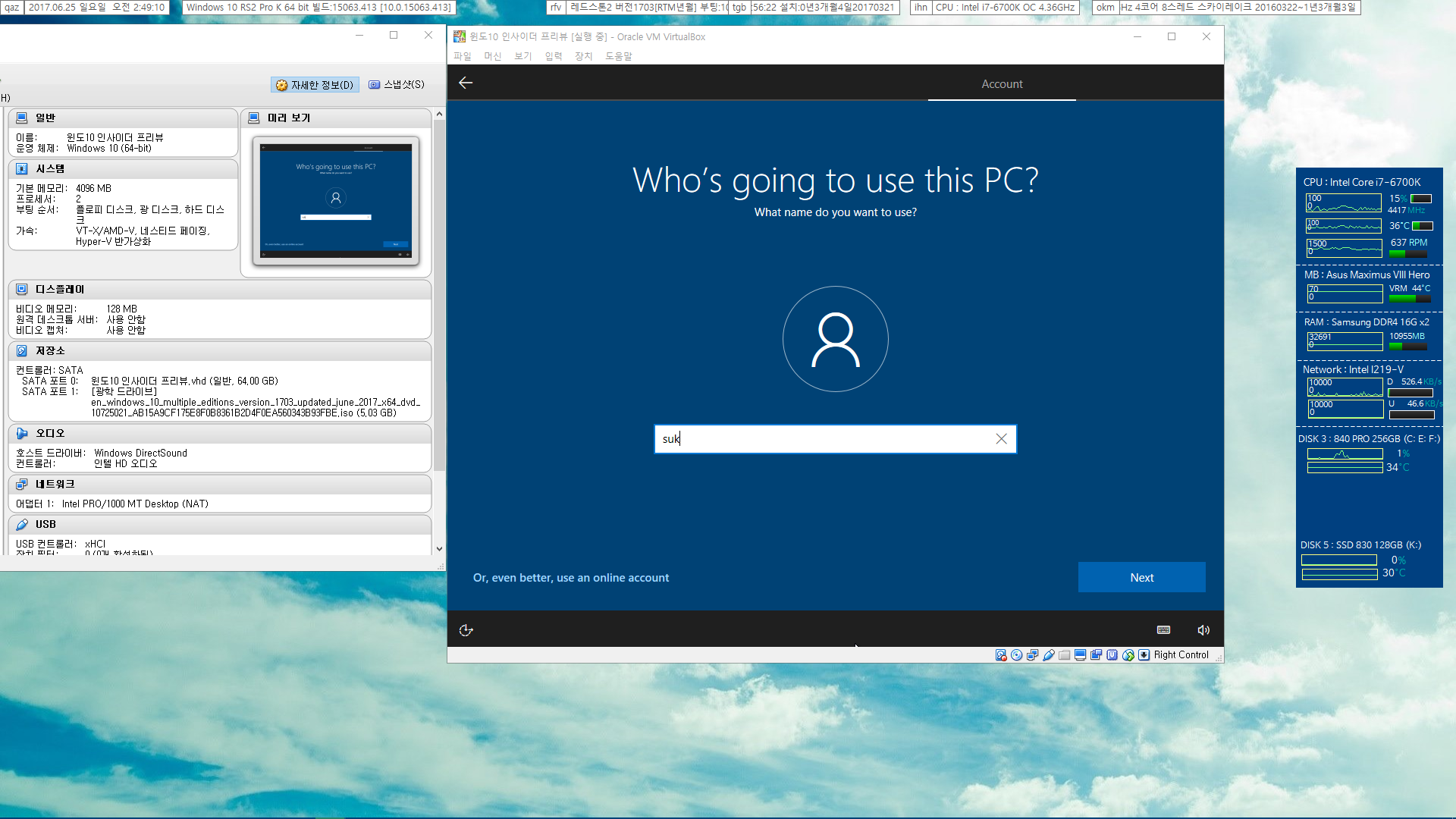The height and width of the screenshot is (819, 1456).
Task: Click the CPU usage graph in monitor widget
Action: [1344, 202]
